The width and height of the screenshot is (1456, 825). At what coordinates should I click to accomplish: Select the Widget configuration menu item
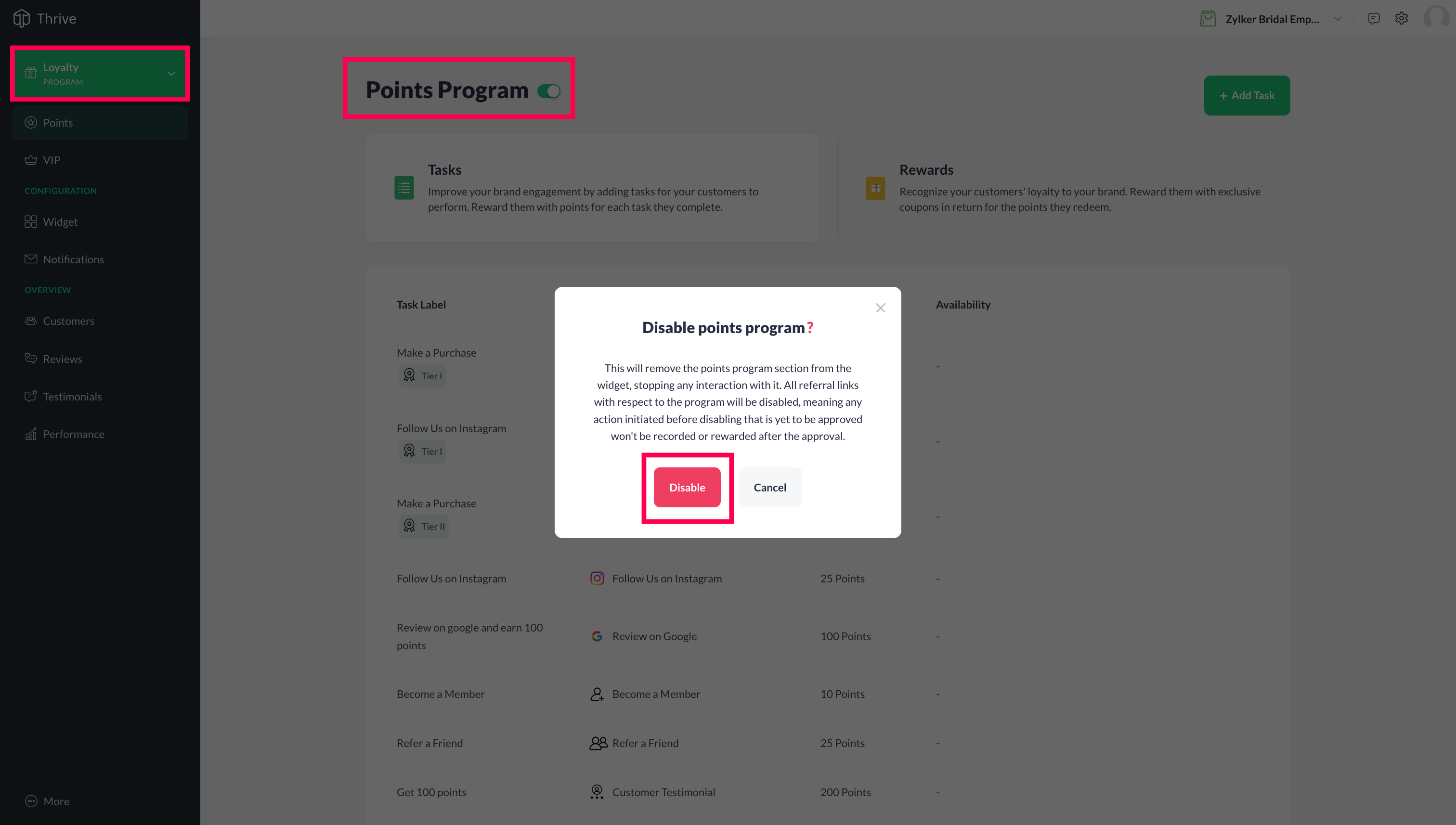pyautogui.click(x=60, y=221)
